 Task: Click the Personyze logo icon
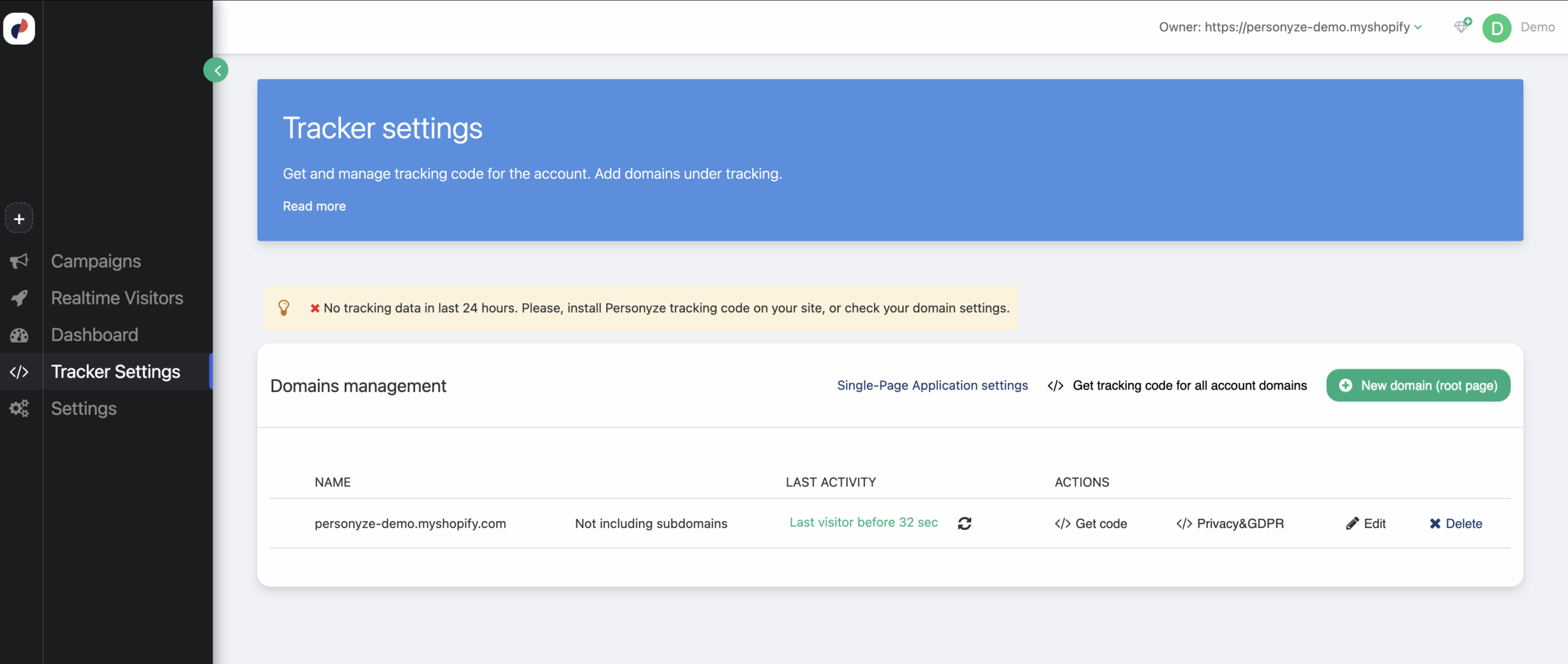[x=19, y=28]
